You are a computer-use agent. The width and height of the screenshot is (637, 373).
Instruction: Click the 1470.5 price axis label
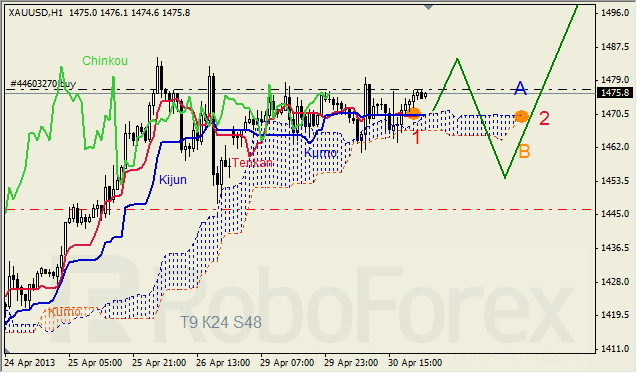(615, 114)
